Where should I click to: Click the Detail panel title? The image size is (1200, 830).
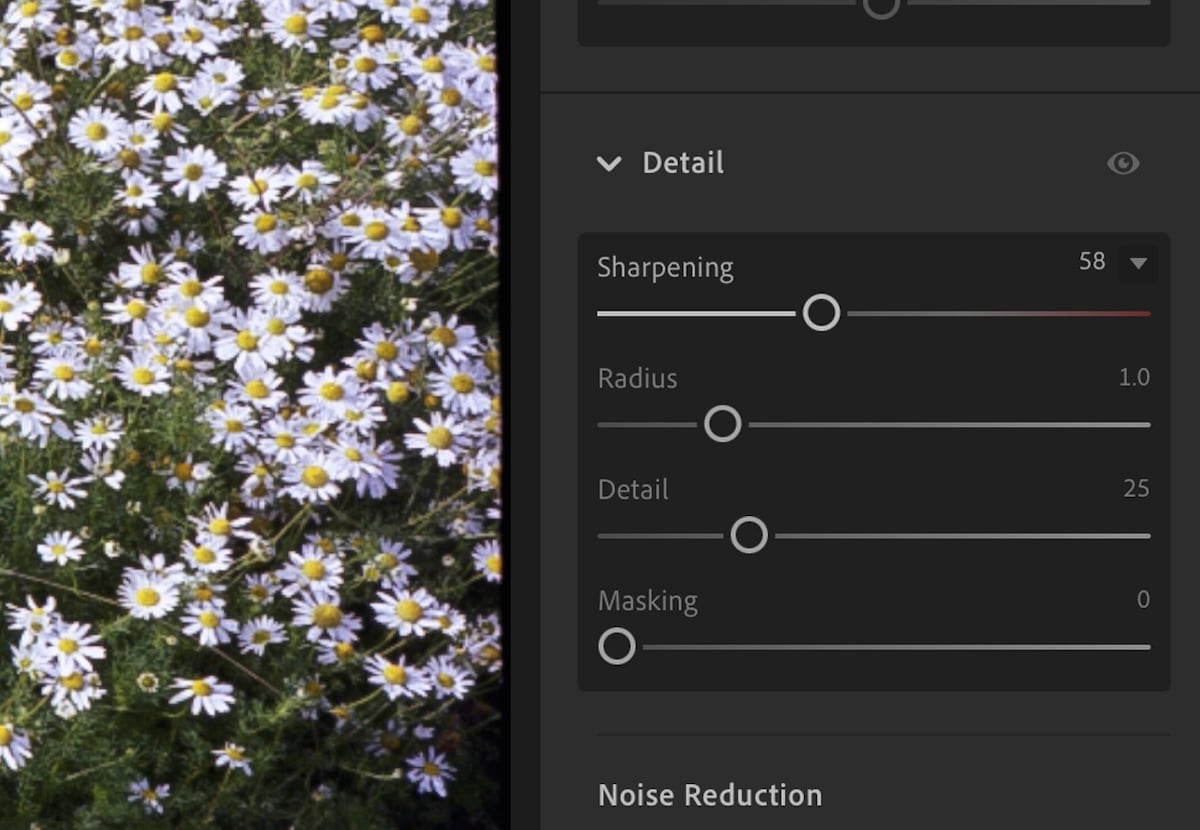pos(683,163)
